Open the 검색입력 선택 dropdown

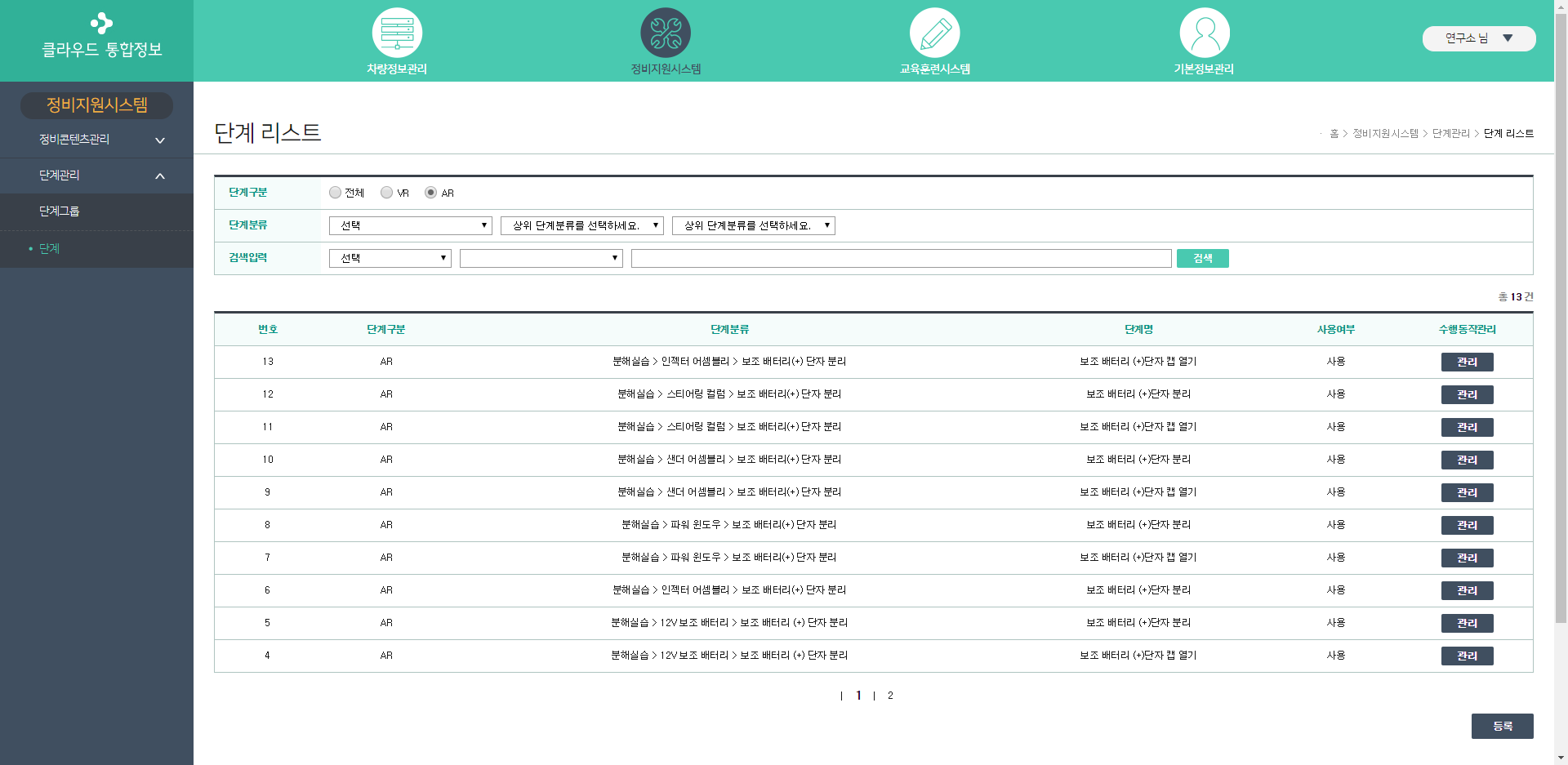coord(390,258)
